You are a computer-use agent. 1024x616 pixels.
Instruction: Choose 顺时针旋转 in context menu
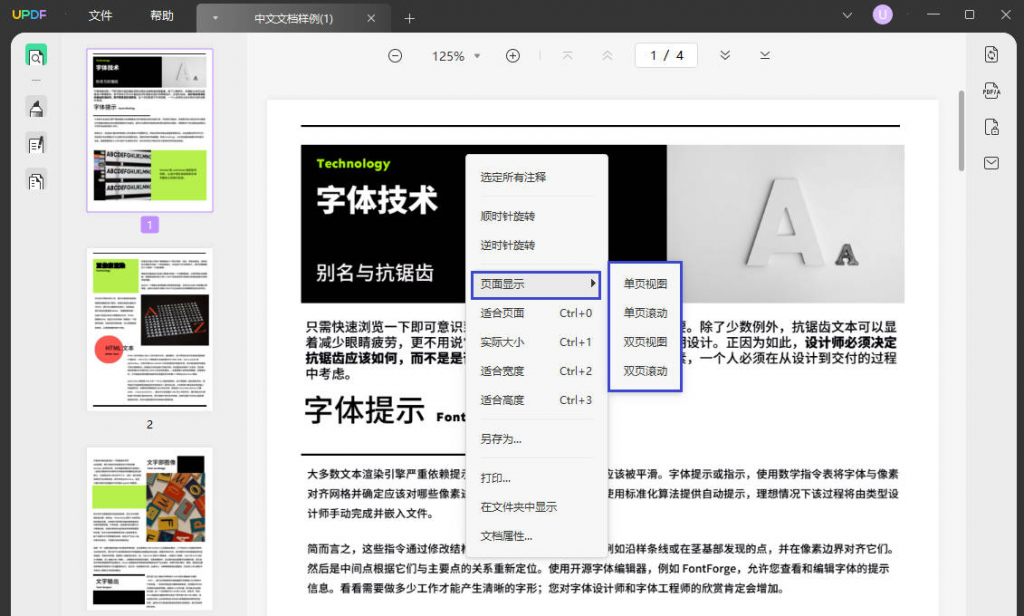point(508,216)
